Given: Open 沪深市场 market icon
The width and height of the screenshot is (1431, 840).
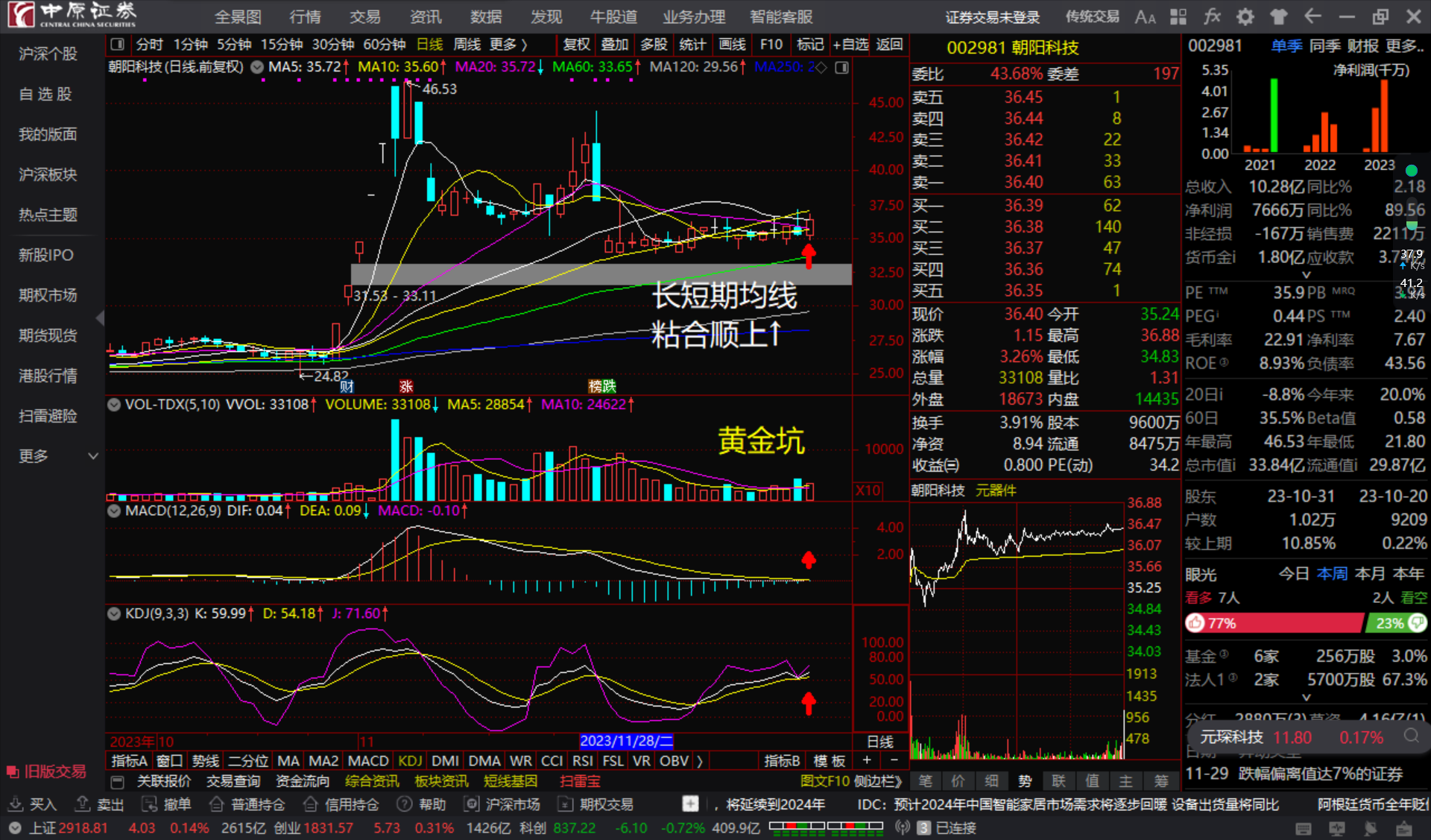Looking at the screenshot, I should (472, 804).
